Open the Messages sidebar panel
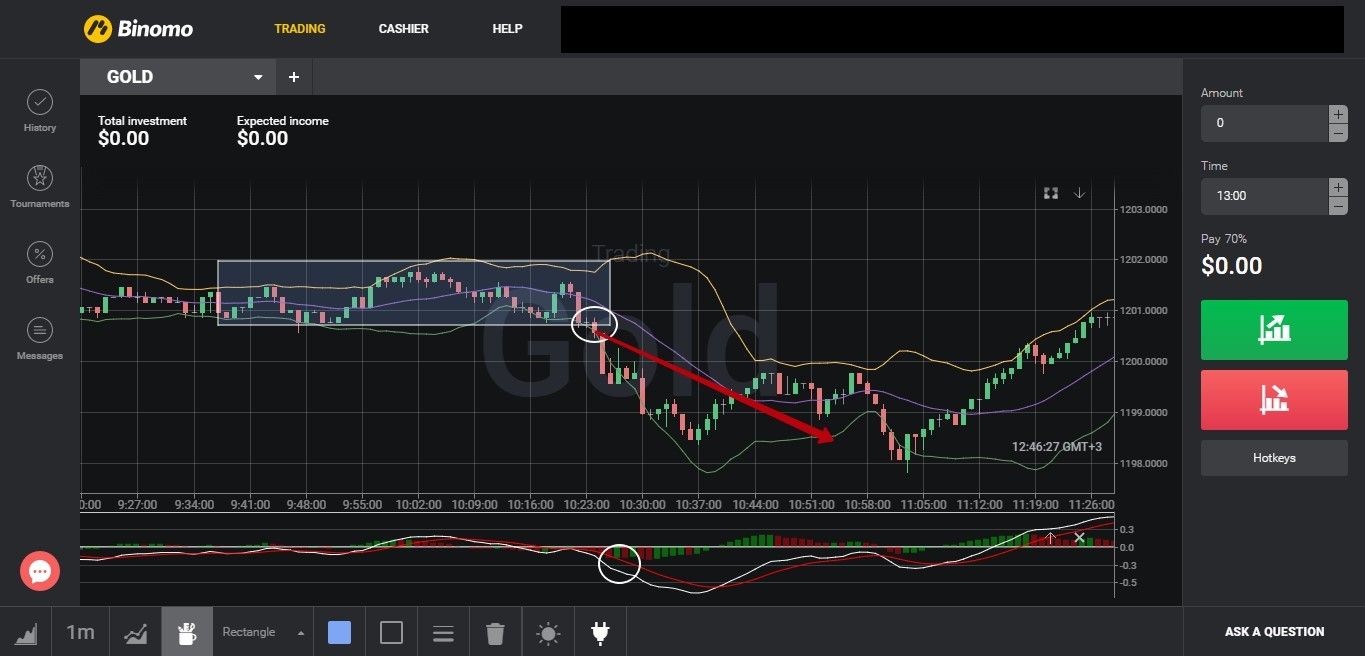The height and width of the screenshot is (656, 1365). [x=40, y=339]
